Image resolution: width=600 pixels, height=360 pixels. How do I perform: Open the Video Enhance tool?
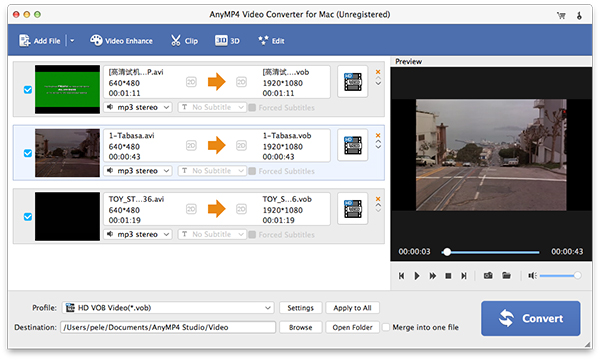click(x=121, y=41)
